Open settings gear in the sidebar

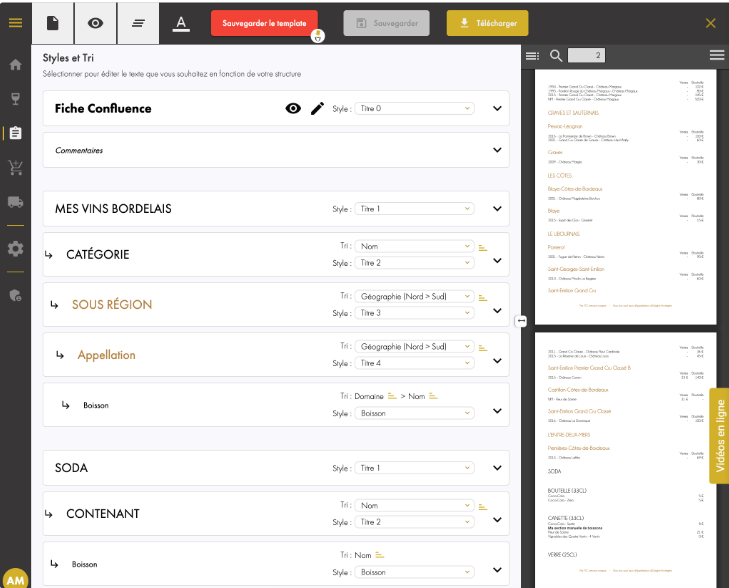(x=15, y=248)
